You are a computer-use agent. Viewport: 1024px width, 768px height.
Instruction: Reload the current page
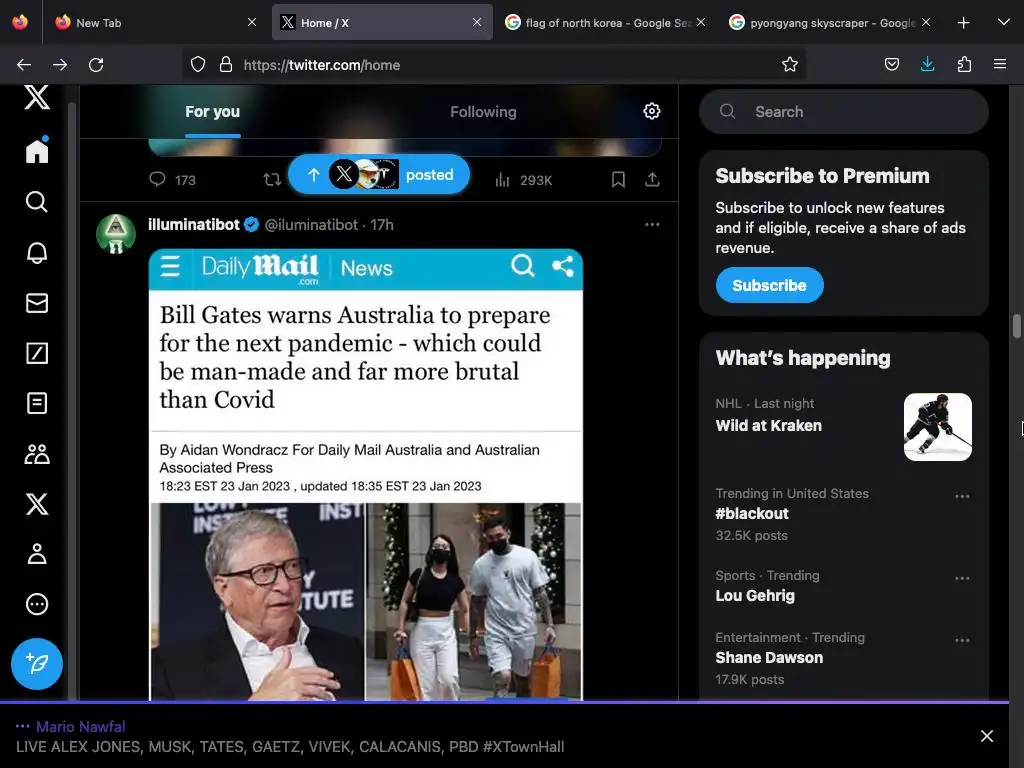[x=96, y=65]
